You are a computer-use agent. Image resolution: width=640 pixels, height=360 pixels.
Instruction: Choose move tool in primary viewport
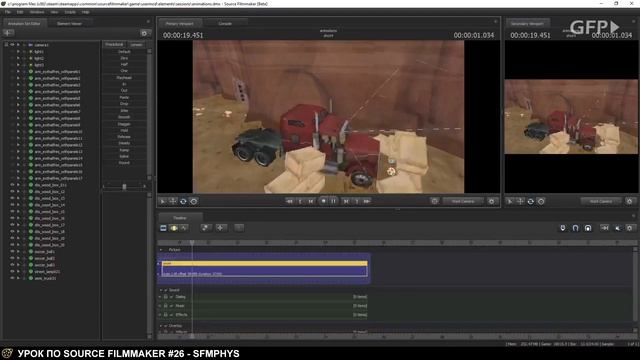click(173, 201)
